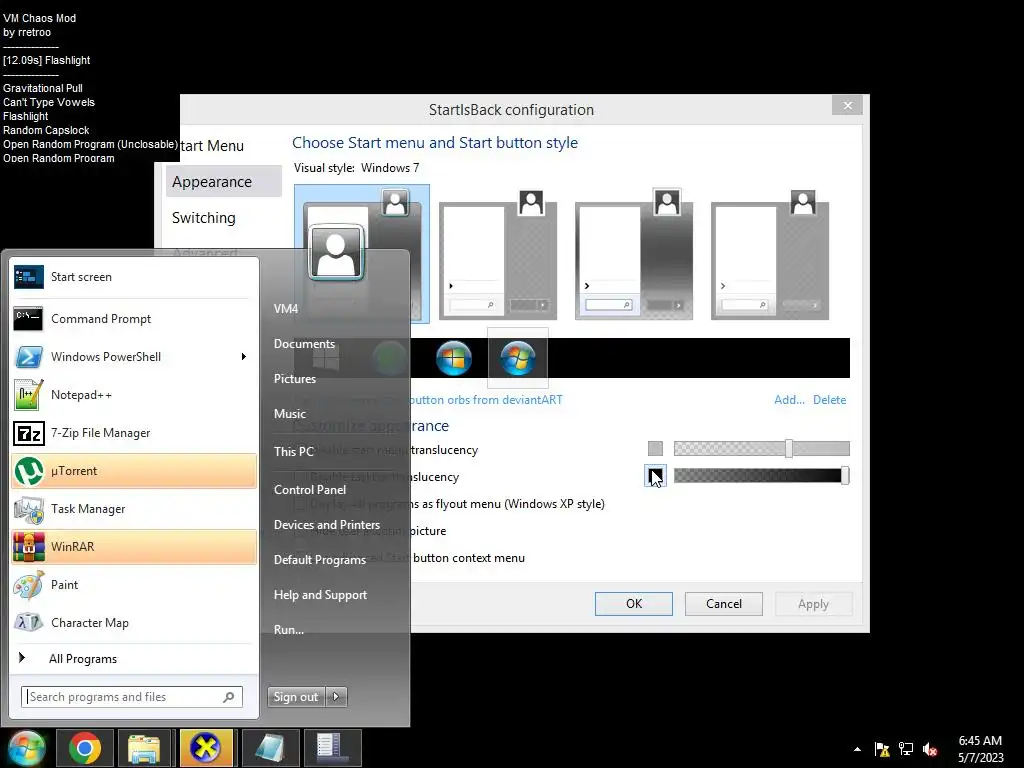Open the server list taskbar icon
The width and height of the screenshot is (1024, 768).
pyautogui.click(x=332, y=748)
